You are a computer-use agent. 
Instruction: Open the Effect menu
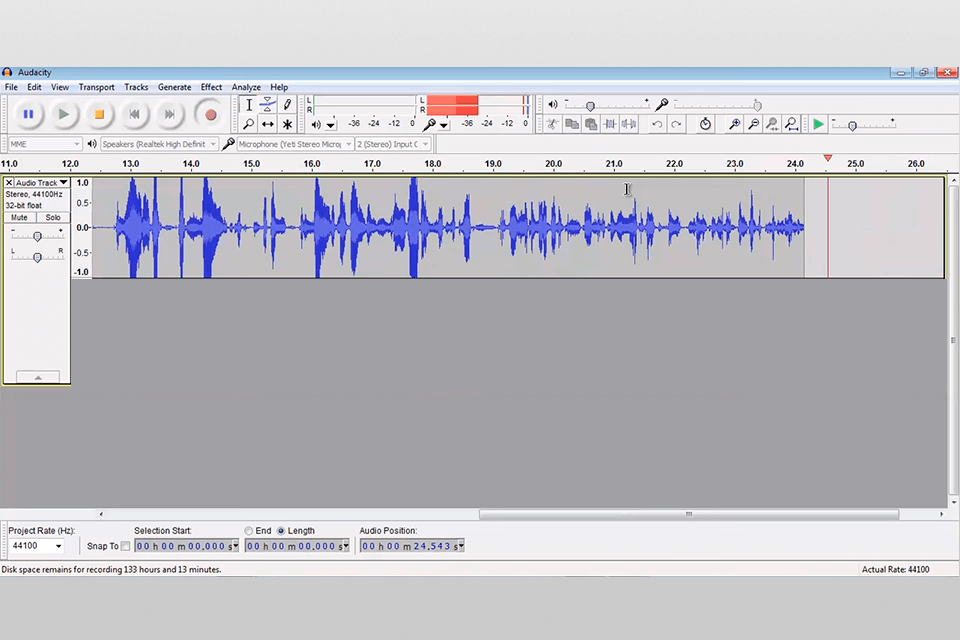211,87
